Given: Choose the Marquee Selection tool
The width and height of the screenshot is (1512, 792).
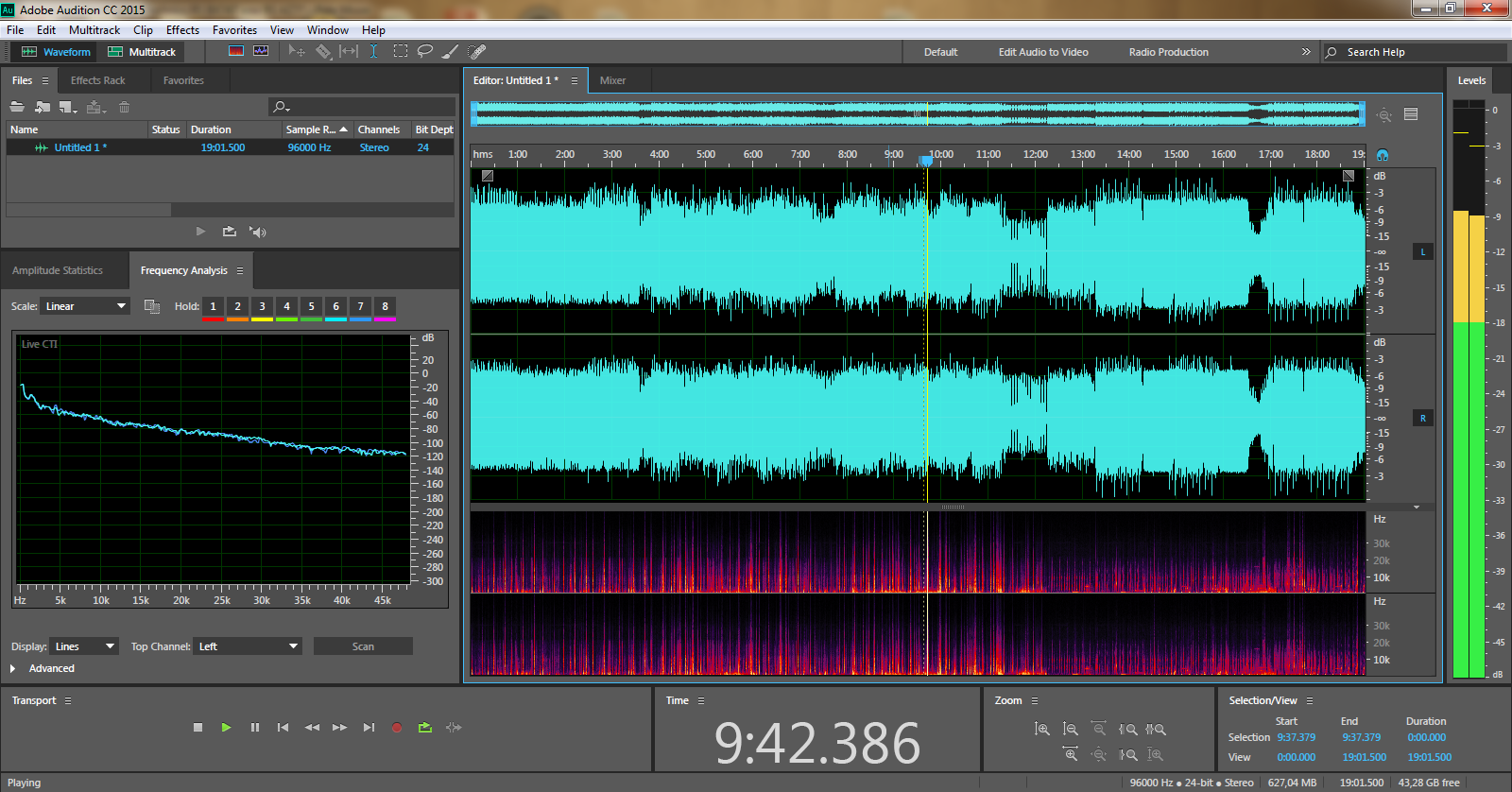Looking at the screenshot, I should click(x=401, y=52).
